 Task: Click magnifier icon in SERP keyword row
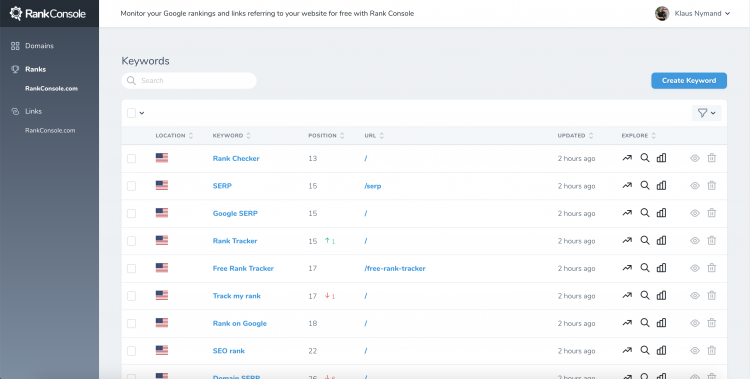pyautogui.click(x=645, y=186)
